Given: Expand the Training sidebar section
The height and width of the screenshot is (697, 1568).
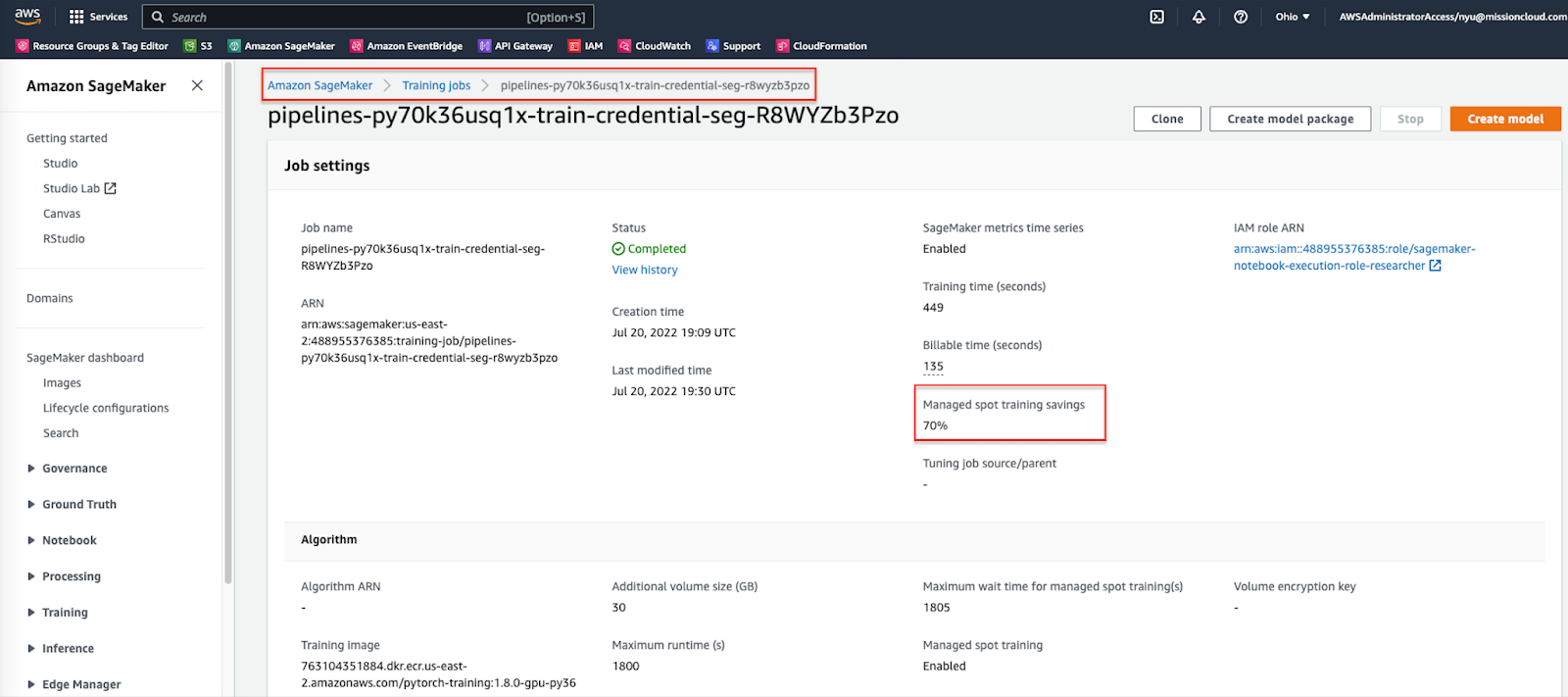Looking at the screenshot, I should click(65, 613).
